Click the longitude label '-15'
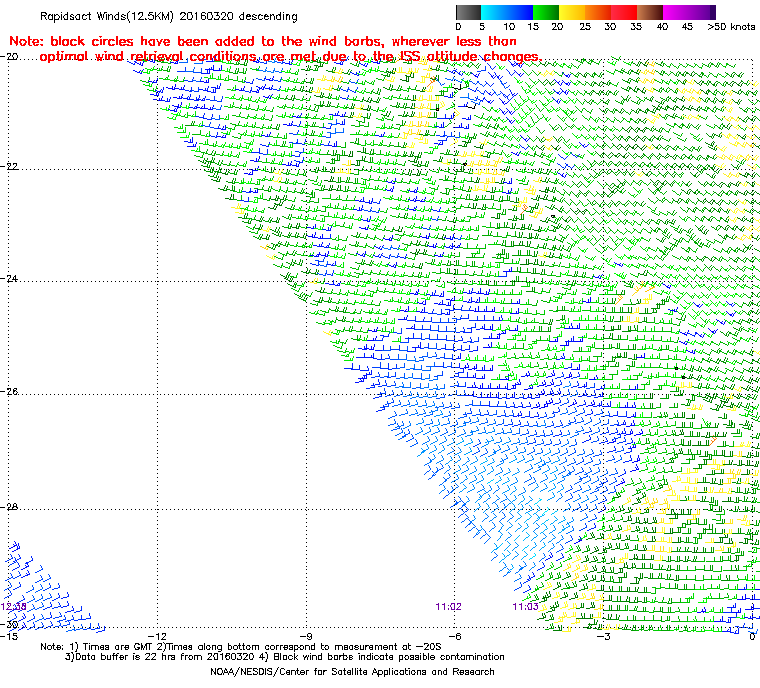 point(9,636)
